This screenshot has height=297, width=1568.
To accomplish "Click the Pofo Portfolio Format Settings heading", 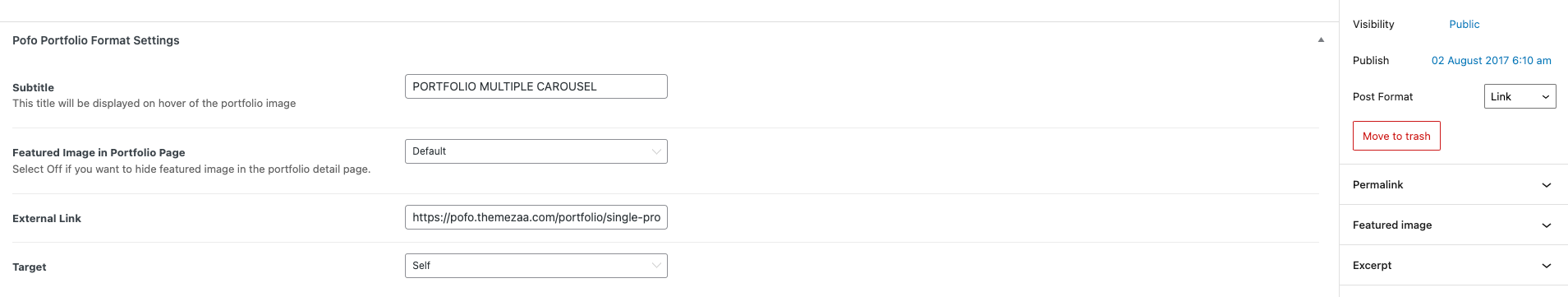I will (x=96, y=40).
